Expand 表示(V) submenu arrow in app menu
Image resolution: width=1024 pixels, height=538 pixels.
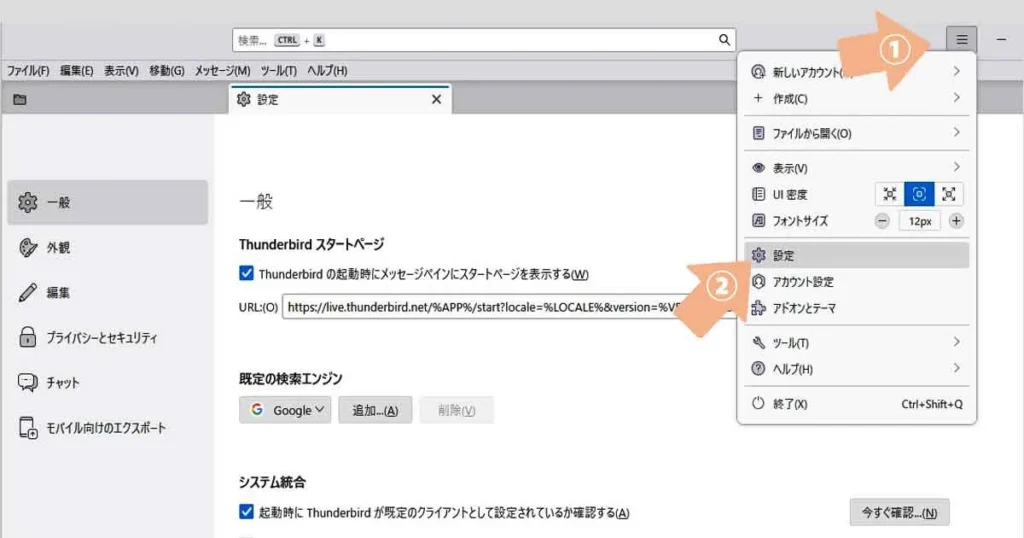[x=956, y=166]
